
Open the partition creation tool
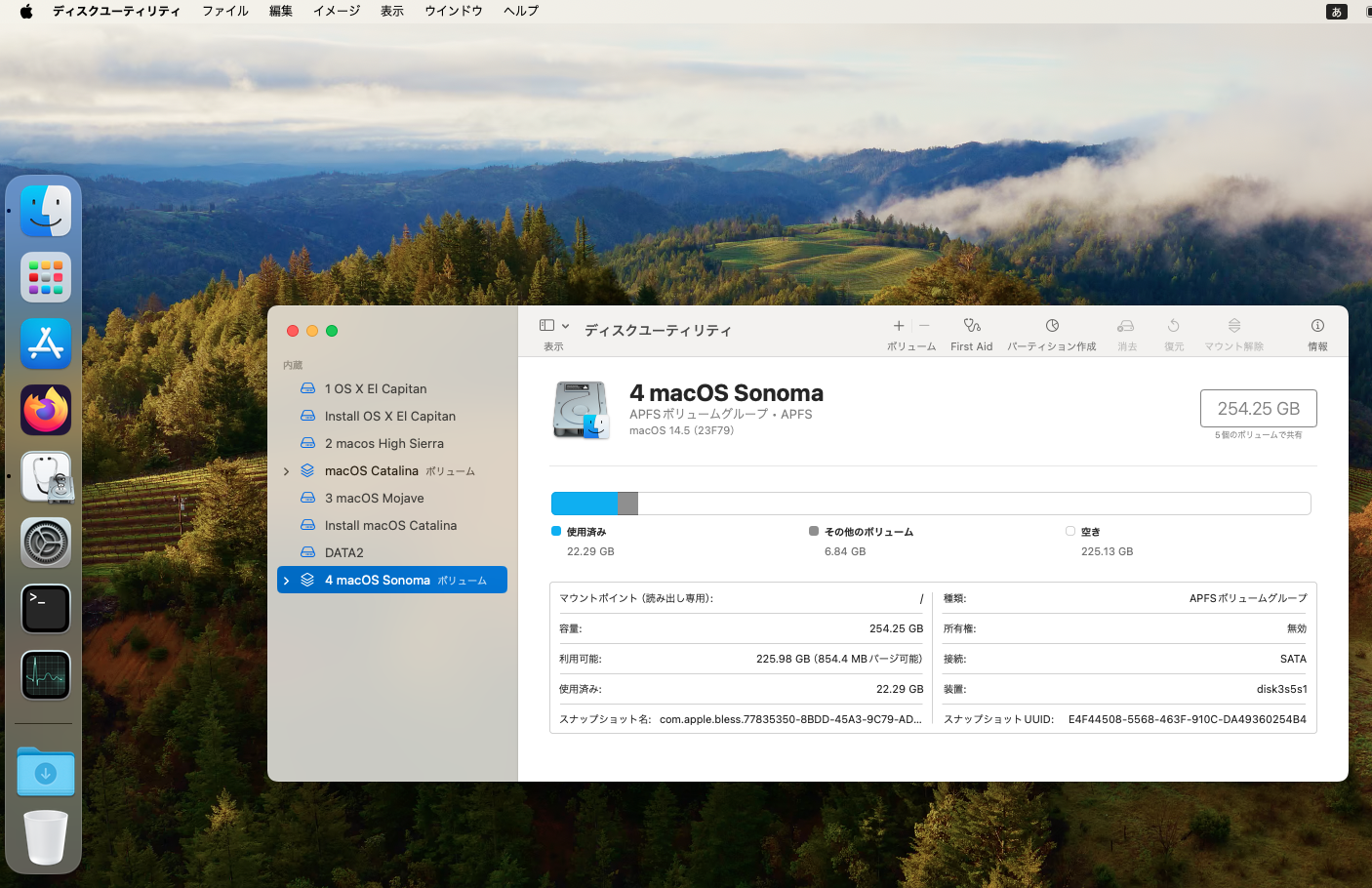click(1052, 326)
